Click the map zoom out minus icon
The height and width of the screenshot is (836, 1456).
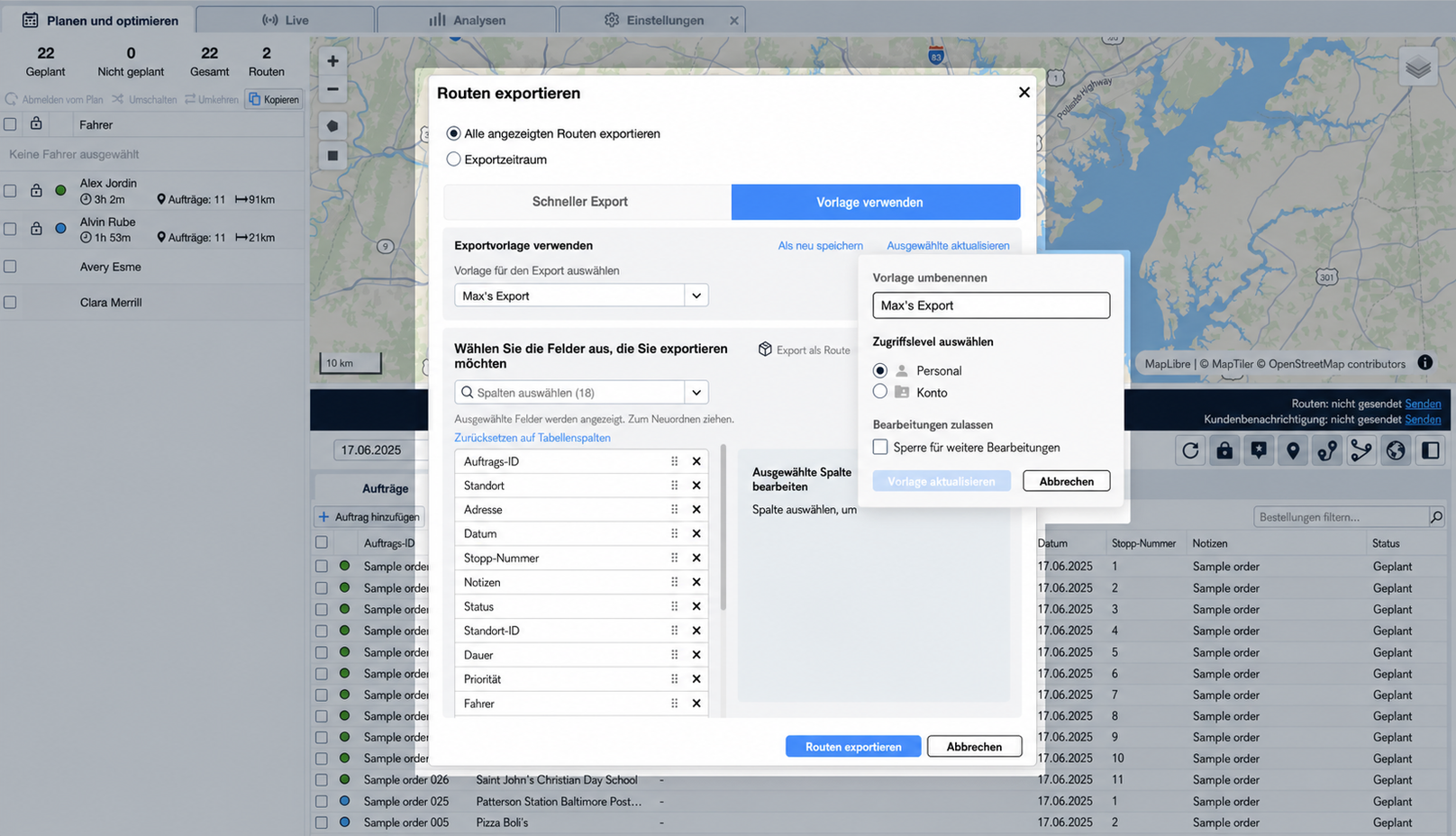tap(332, 89)
